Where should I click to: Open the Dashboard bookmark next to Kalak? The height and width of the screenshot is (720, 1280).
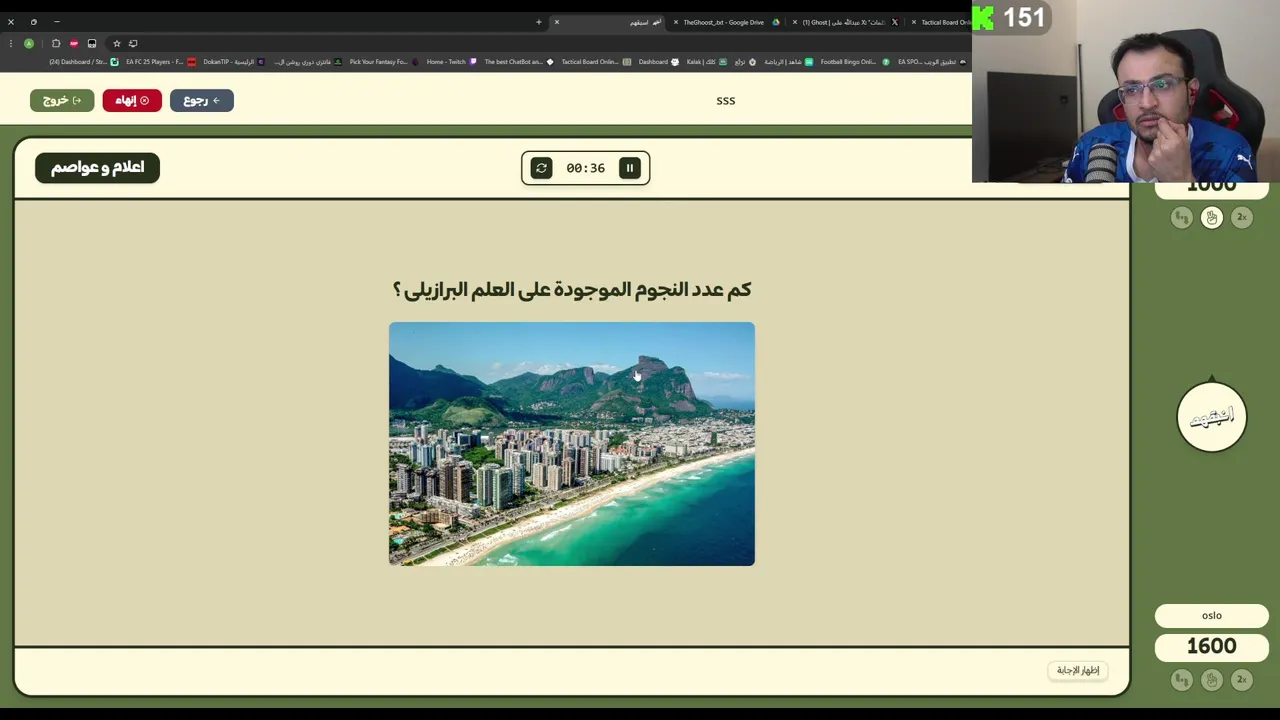(x=658, y=62)
